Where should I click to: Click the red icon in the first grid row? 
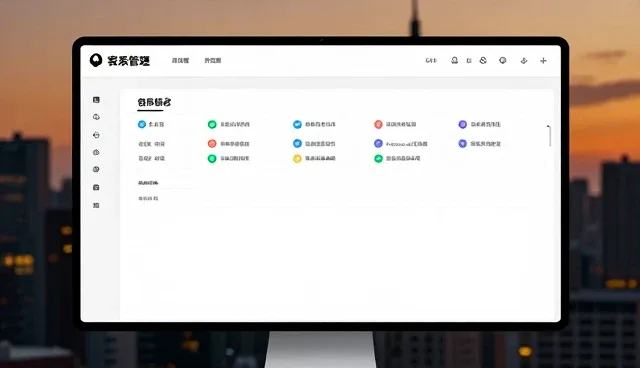coord(378,124)
